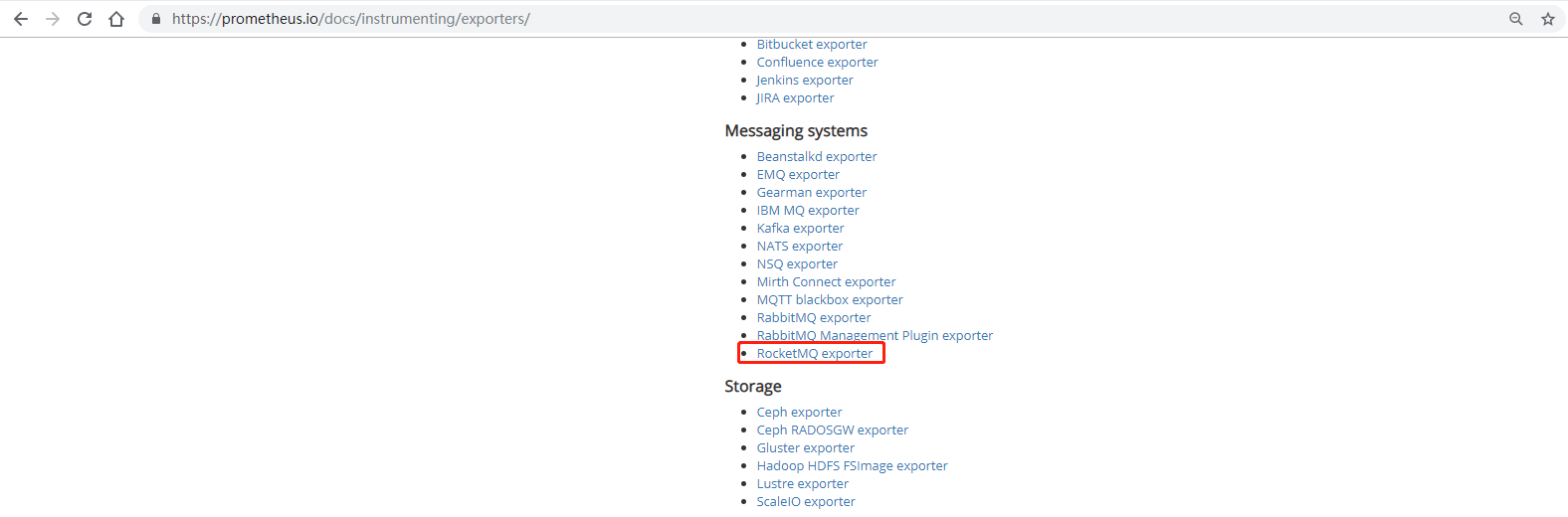This screenshot has height=517, width=1568.
Task: Click the Hadoop HDFS FSImage exporter link
Action: click(852, 466)
